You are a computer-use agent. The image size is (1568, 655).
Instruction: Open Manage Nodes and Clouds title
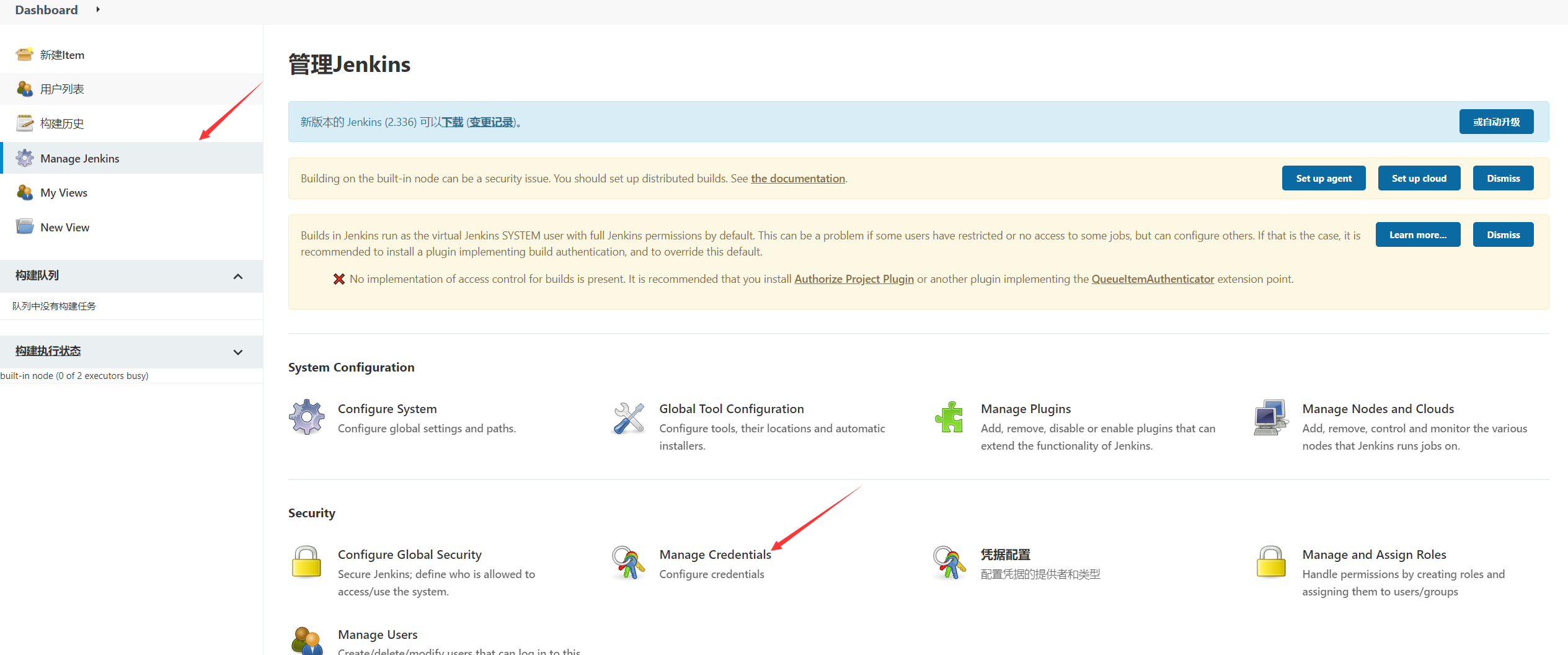[1378, 409]
